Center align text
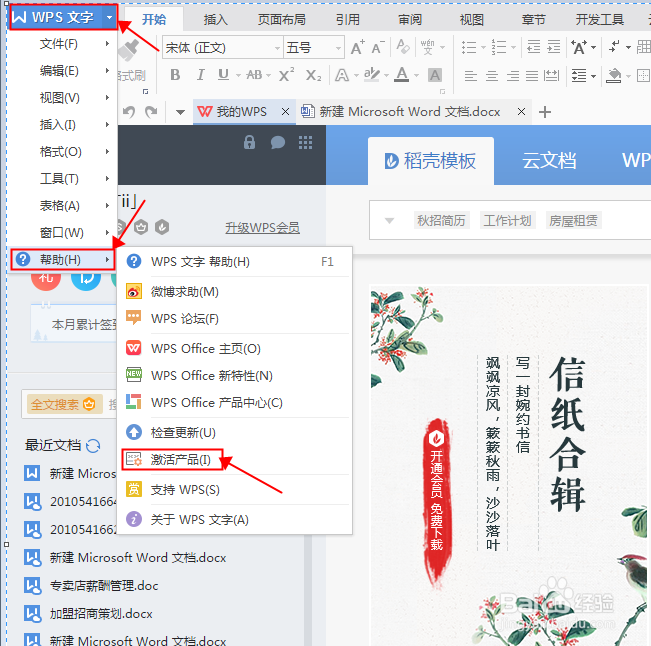This screenshot has width=651, height=646. pyautogui.click(x=492, y=76)
